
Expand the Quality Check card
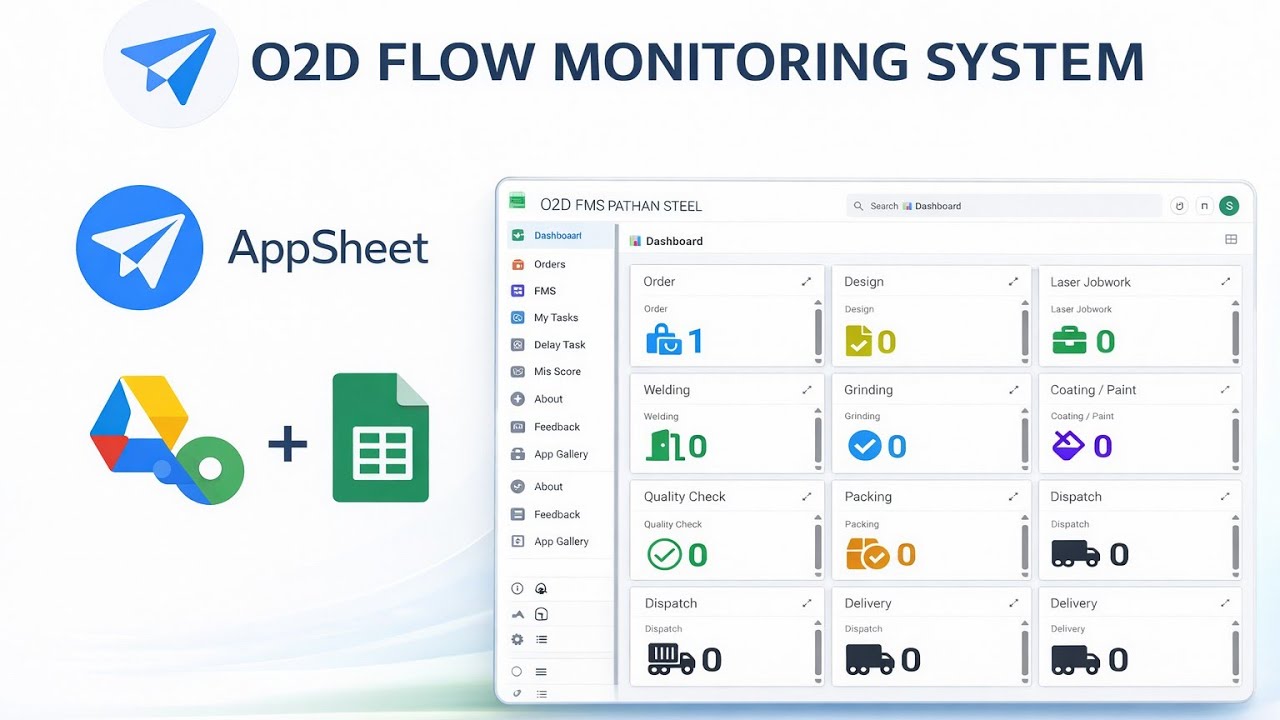[x=807, y=497]
